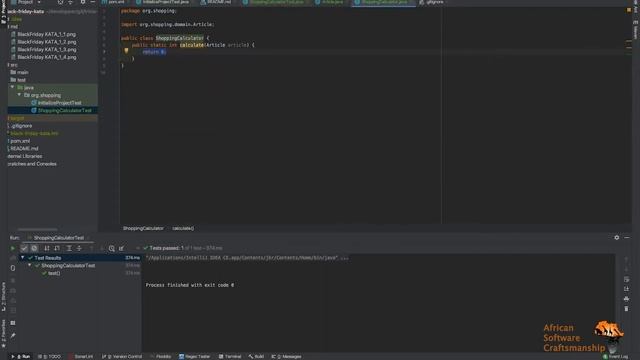Toggle the show ignored tests filter
The width and height of the screenshot is (640, 360).
(34, 248)
